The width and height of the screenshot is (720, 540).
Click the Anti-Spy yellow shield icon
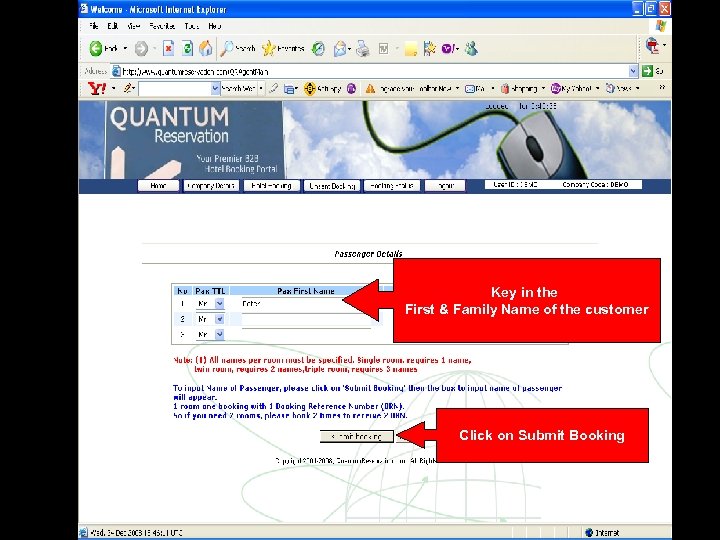pos(310,89)
